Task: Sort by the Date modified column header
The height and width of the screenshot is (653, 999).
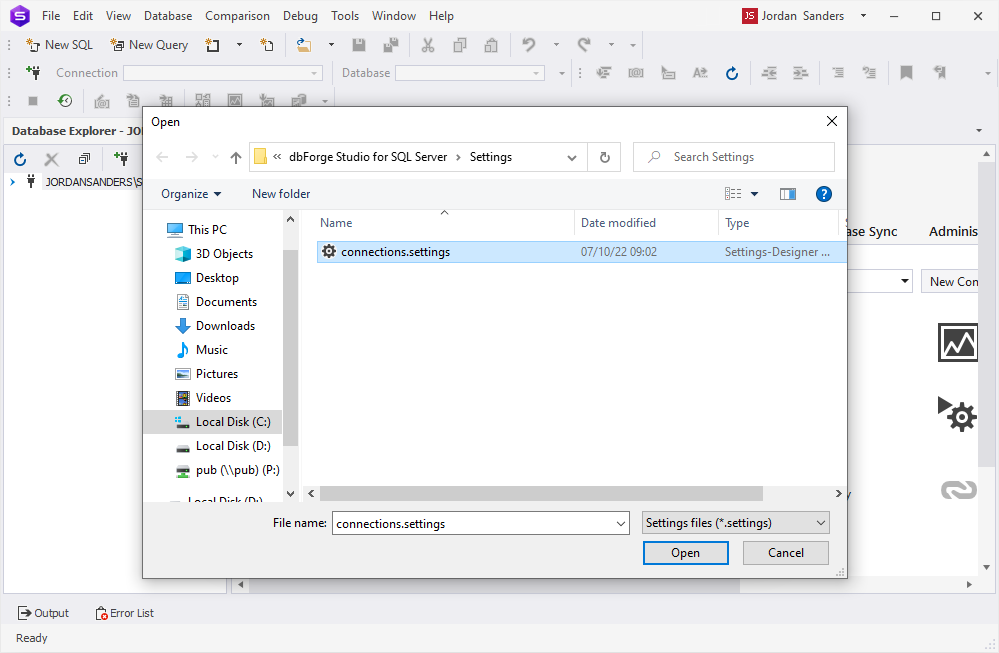Action: (646, 223)
